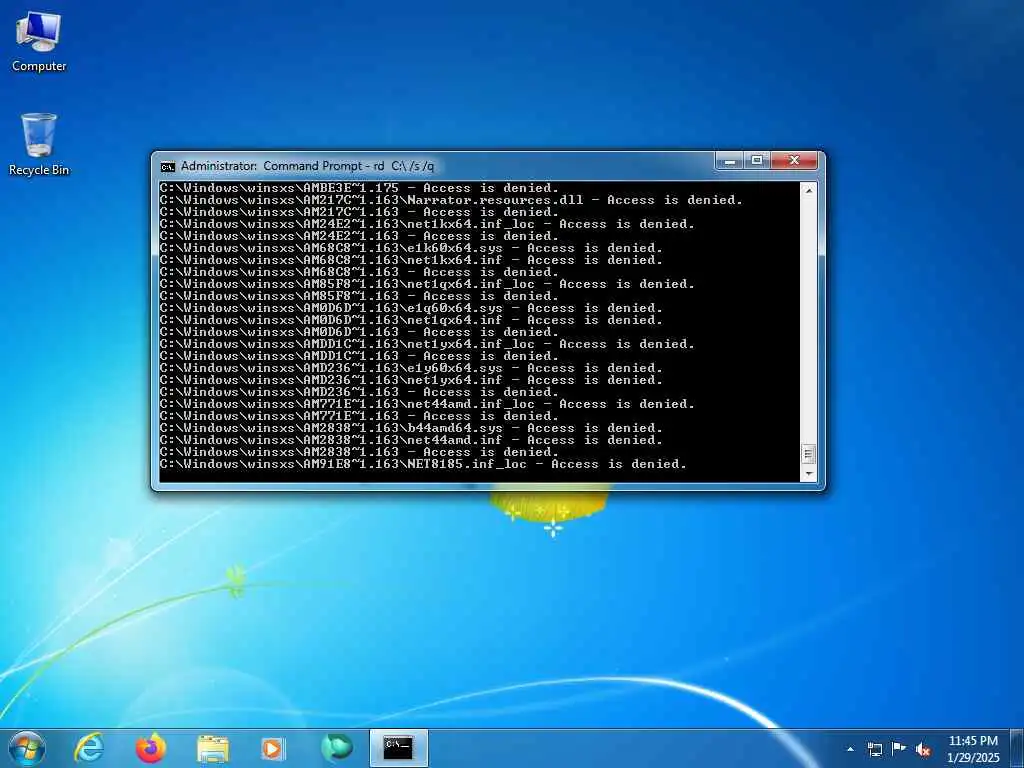Click the AM2838~1.163\b44amd64.sys line
The image size is (1024, 768).
(x=411, y=428)
